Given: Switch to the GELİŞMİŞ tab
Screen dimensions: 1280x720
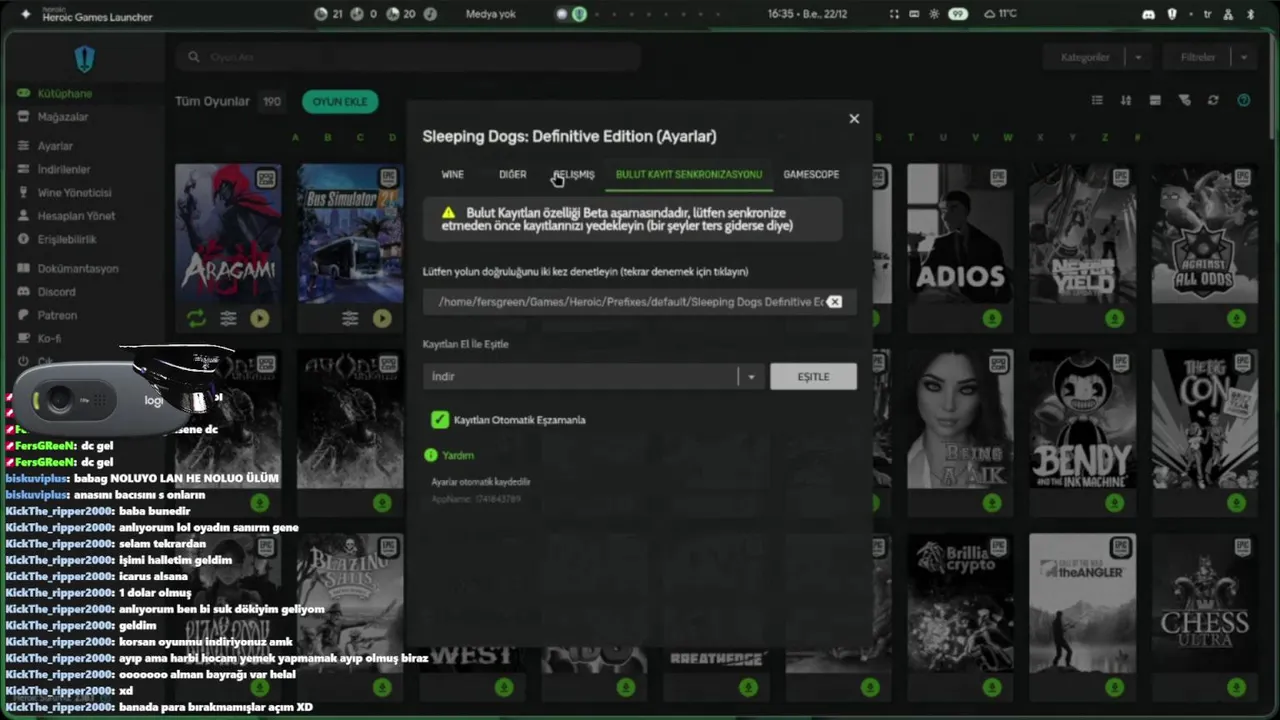Looking at the screenshot, I should pos(574,174).
